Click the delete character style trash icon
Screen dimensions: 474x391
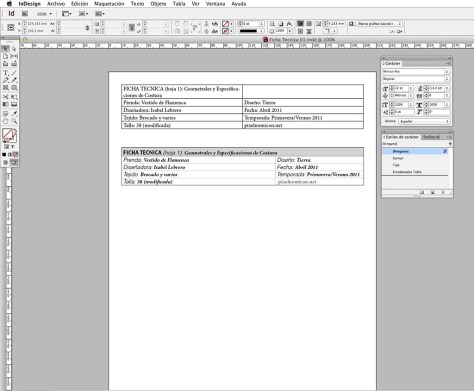(443, 193)
